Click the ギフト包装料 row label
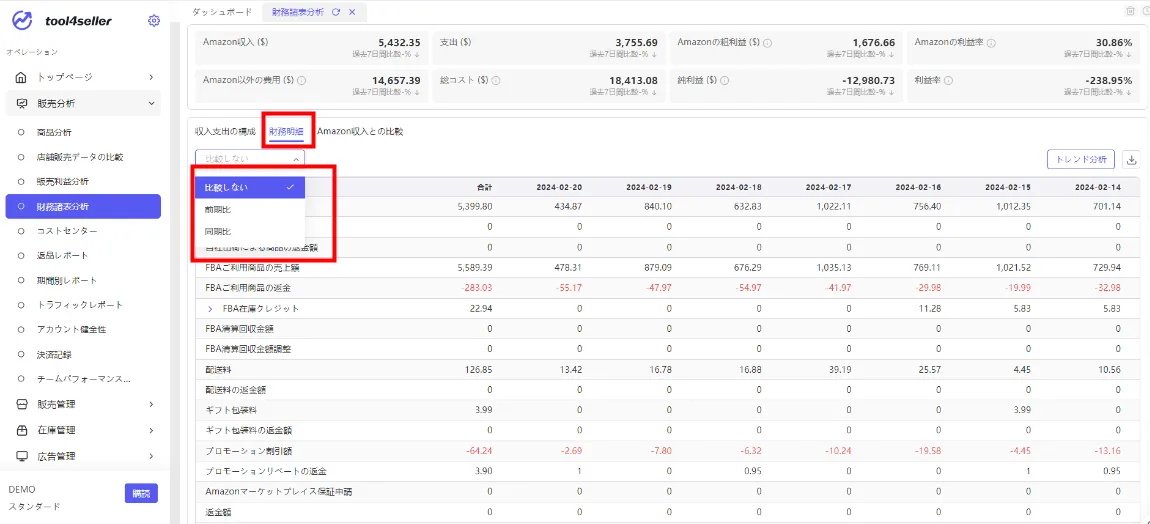 coord(230,410)
